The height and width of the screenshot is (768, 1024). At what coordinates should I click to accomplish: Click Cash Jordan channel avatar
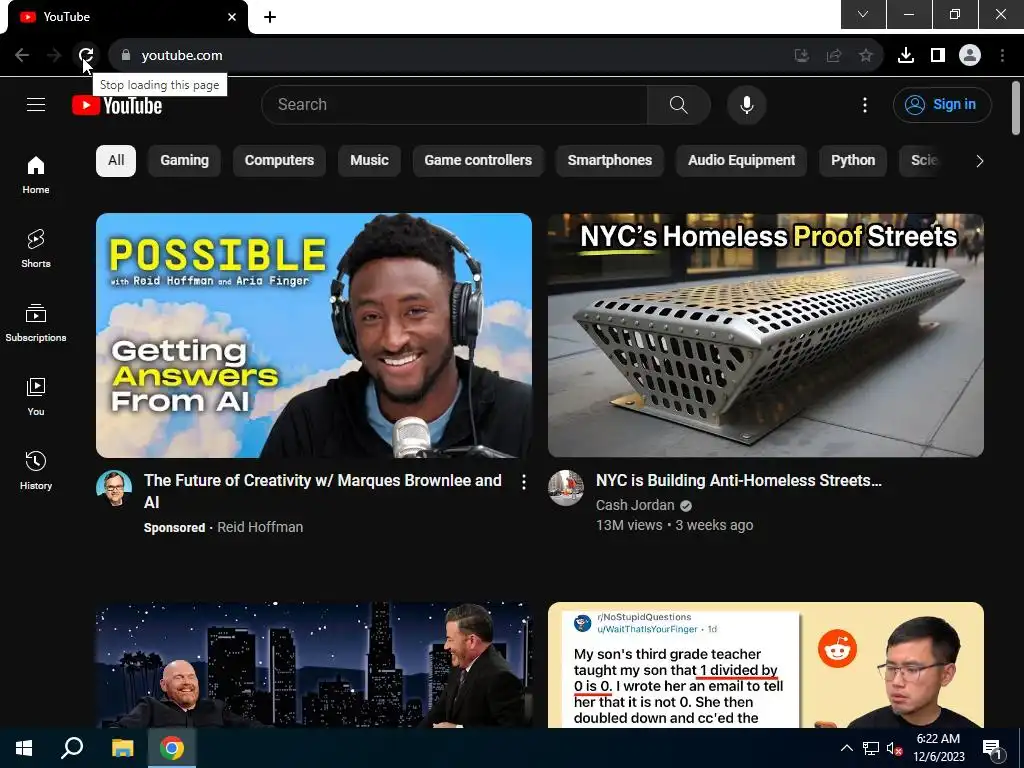[x=566, y=488]
